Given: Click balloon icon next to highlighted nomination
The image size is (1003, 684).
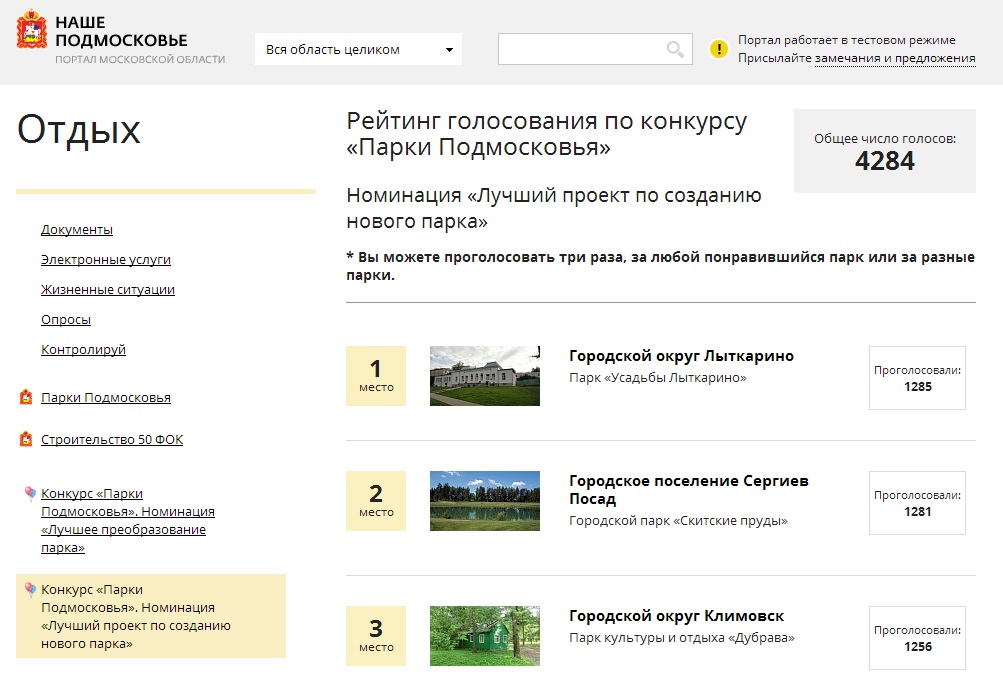Looking at the screenshot, I should [x=30, y=590].
